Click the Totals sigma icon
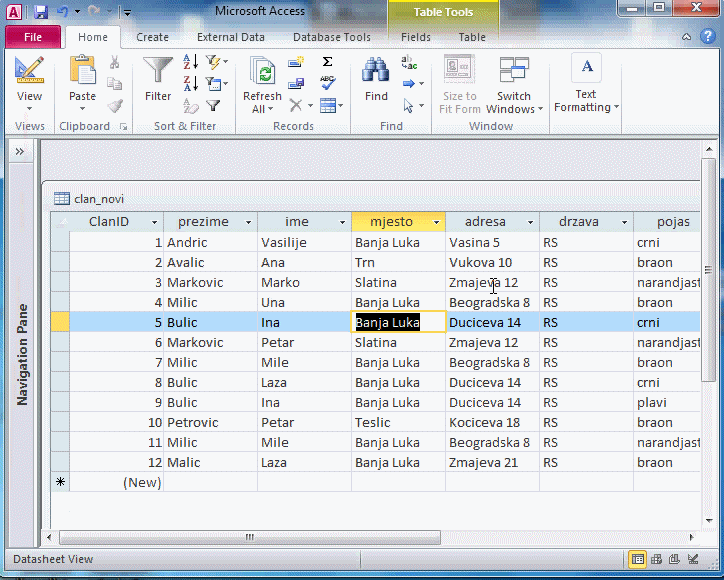The width and height of the screenshot is (724, 580). [x=327, y=62]
